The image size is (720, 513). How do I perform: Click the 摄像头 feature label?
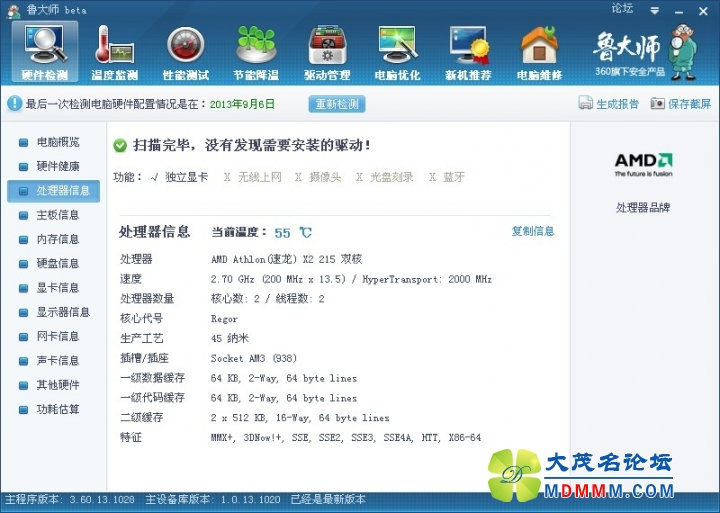(325, 177)
